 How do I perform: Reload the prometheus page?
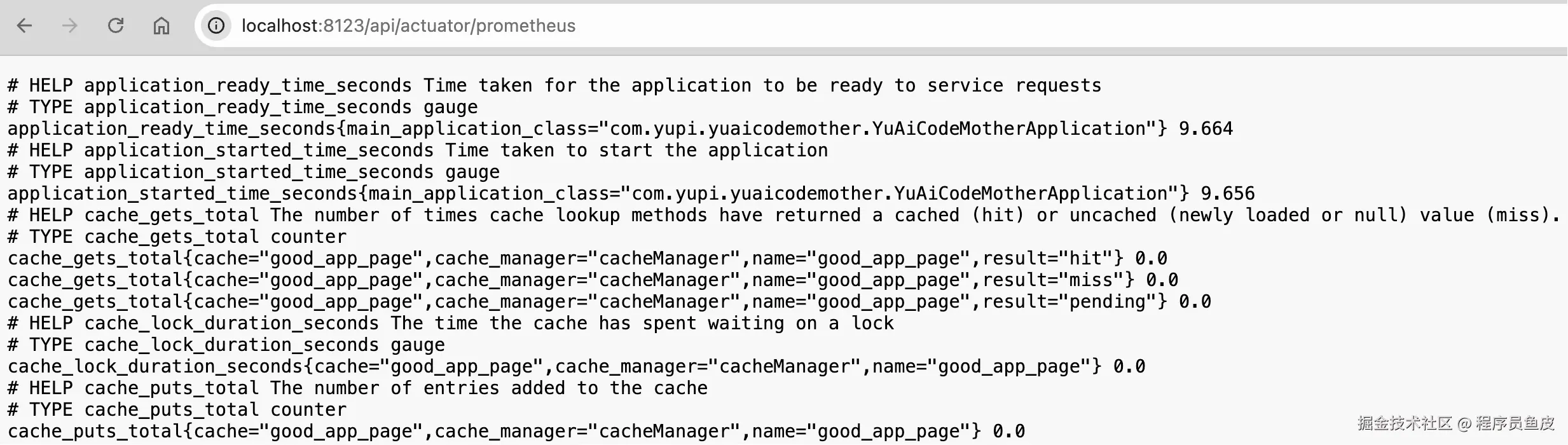point(116,25)
